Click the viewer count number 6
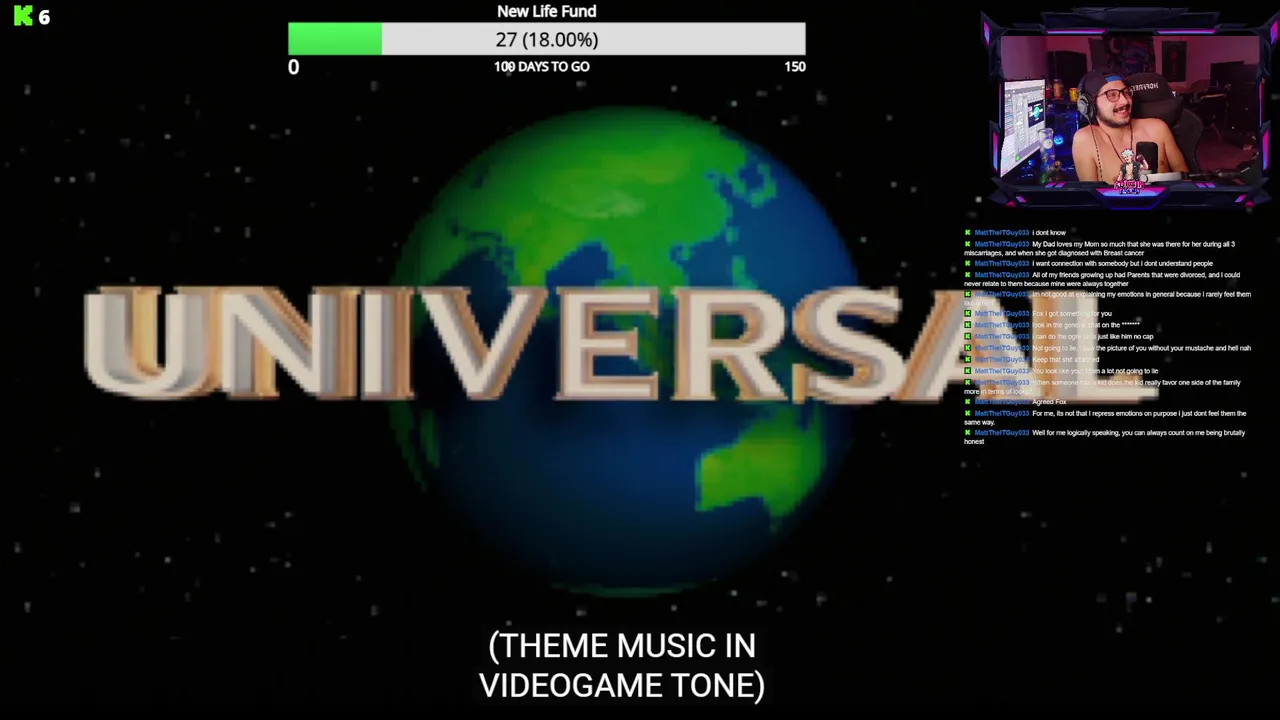 click(44, 17)
